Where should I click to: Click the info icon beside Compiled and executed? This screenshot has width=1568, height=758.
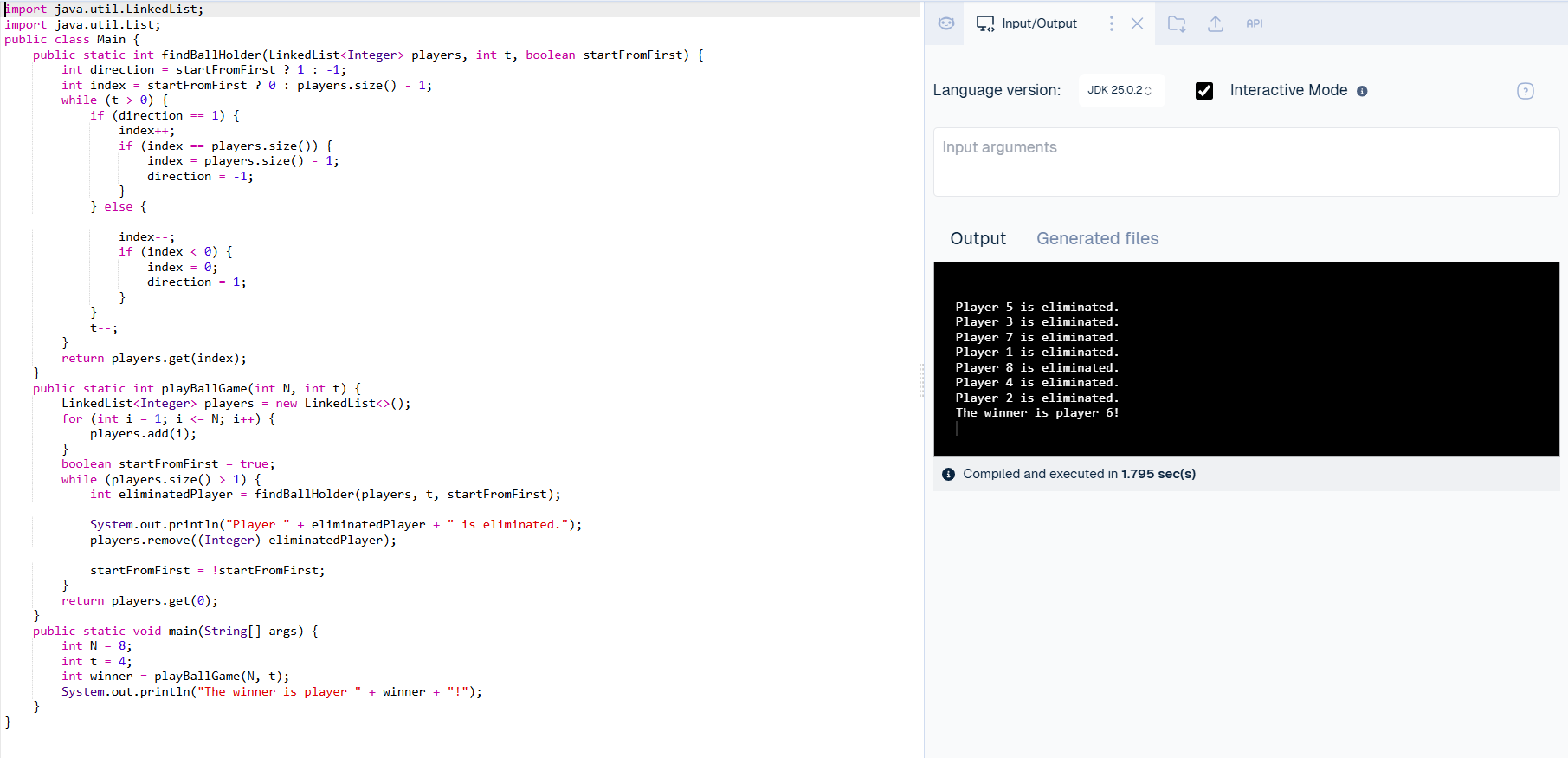pos(948,474)
